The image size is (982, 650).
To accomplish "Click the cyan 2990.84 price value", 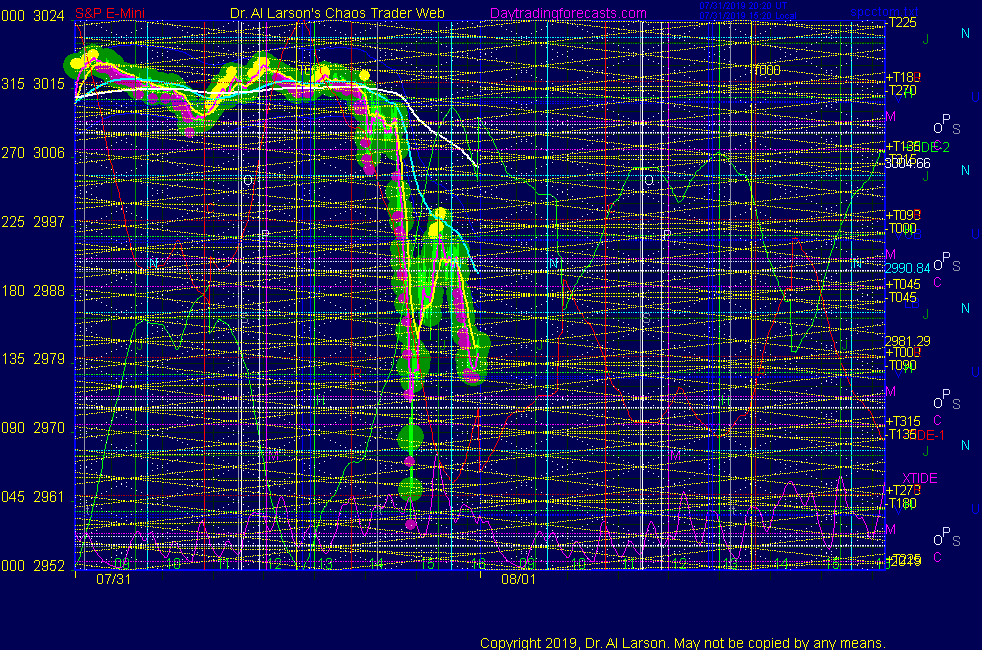I will tap(907, 268).
